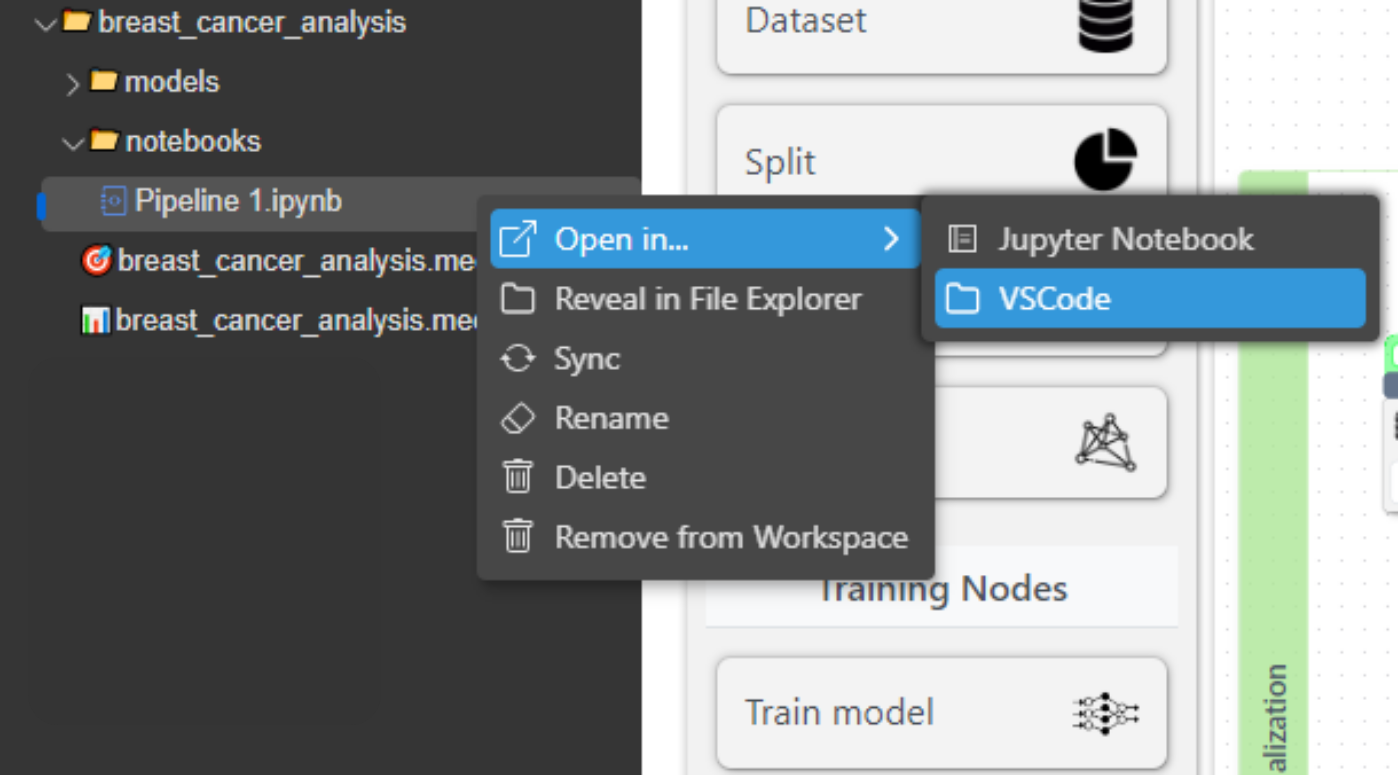Click the Pipeline 1.ipynb notebook file icon

114,202
